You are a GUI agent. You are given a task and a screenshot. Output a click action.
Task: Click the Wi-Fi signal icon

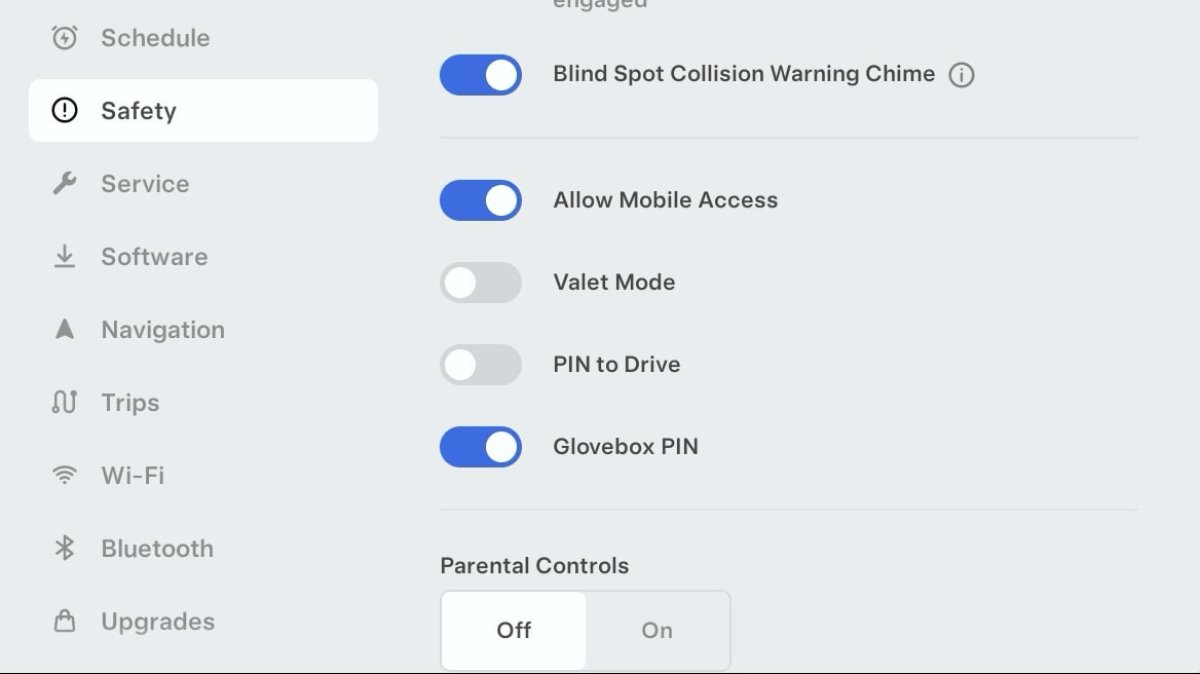[x=64, y=475]
